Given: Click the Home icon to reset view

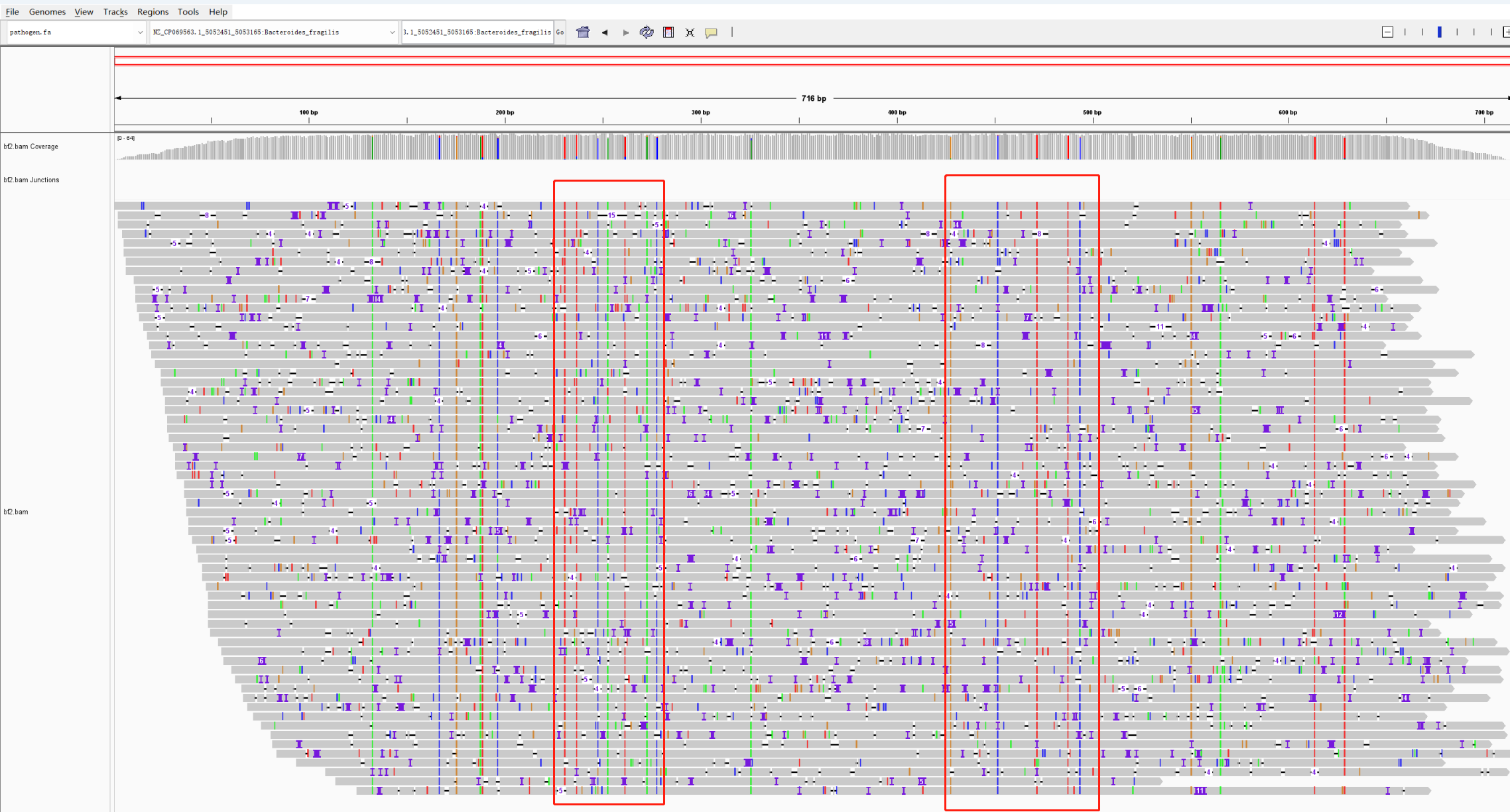Looking at the screenshot, I should (x=582, y=32).
